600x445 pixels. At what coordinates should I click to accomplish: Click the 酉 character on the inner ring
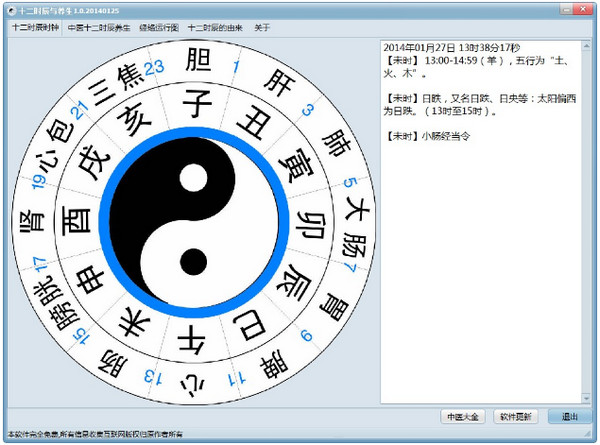coord(77,221)
